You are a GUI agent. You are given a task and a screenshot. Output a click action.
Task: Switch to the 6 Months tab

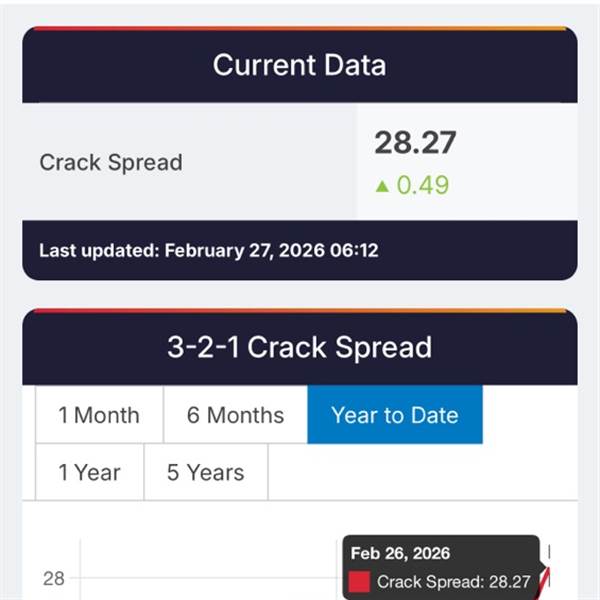(235, 415)
